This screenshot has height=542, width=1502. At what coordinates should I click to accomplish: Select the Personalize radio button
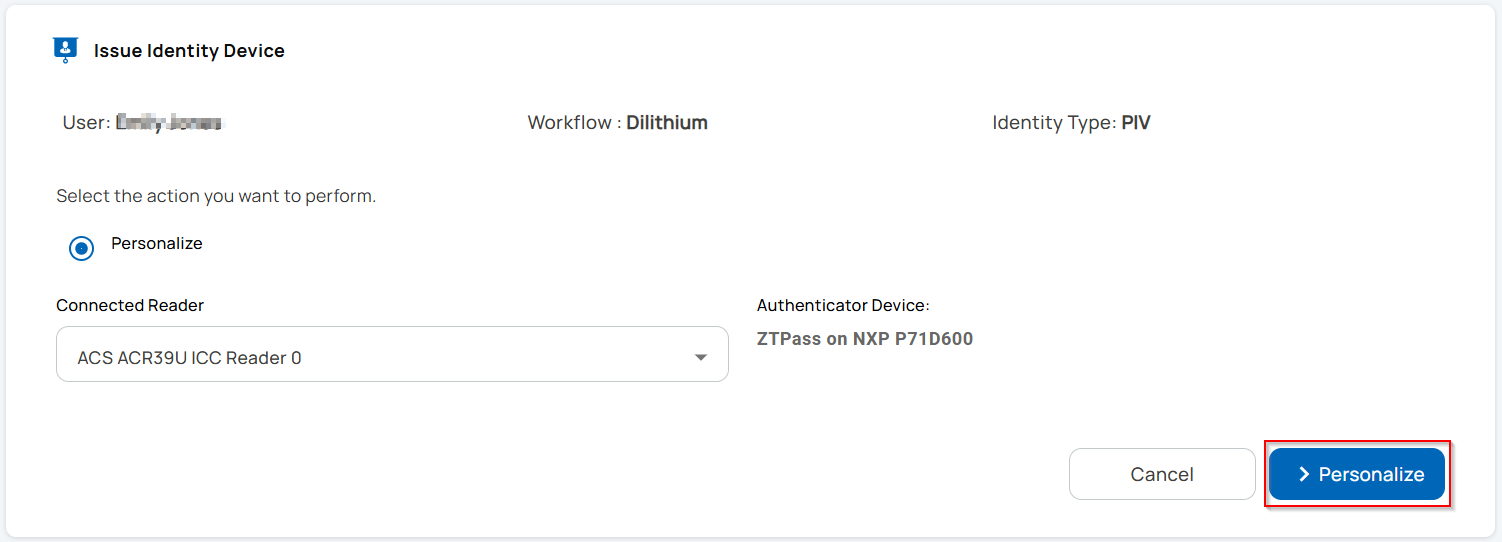[x=81, y=248]
